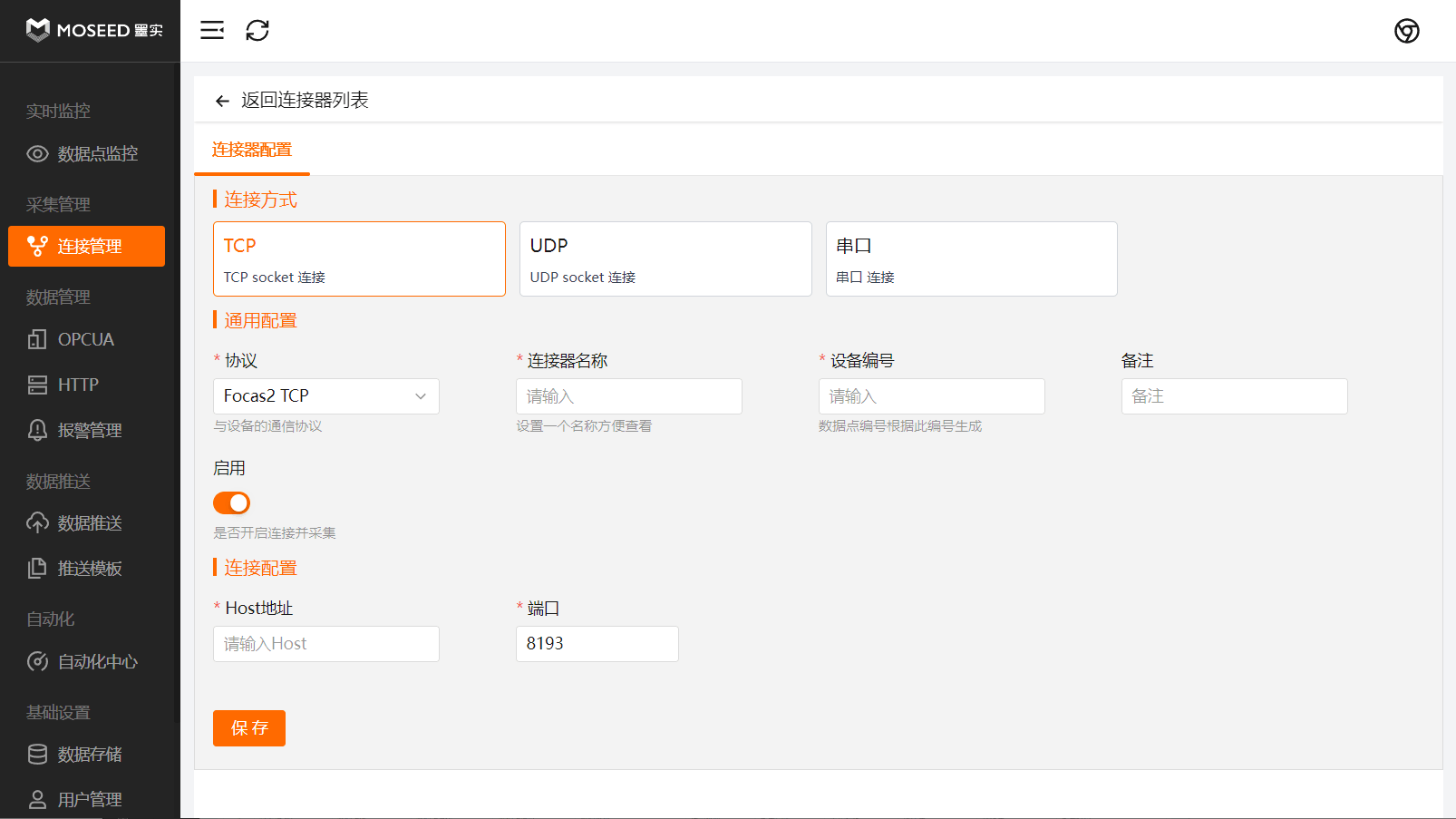Viewport: 1456px width, 819px height.
Task: Collapse sidebar with the hamburger menu icon
Action: [212, 30]
